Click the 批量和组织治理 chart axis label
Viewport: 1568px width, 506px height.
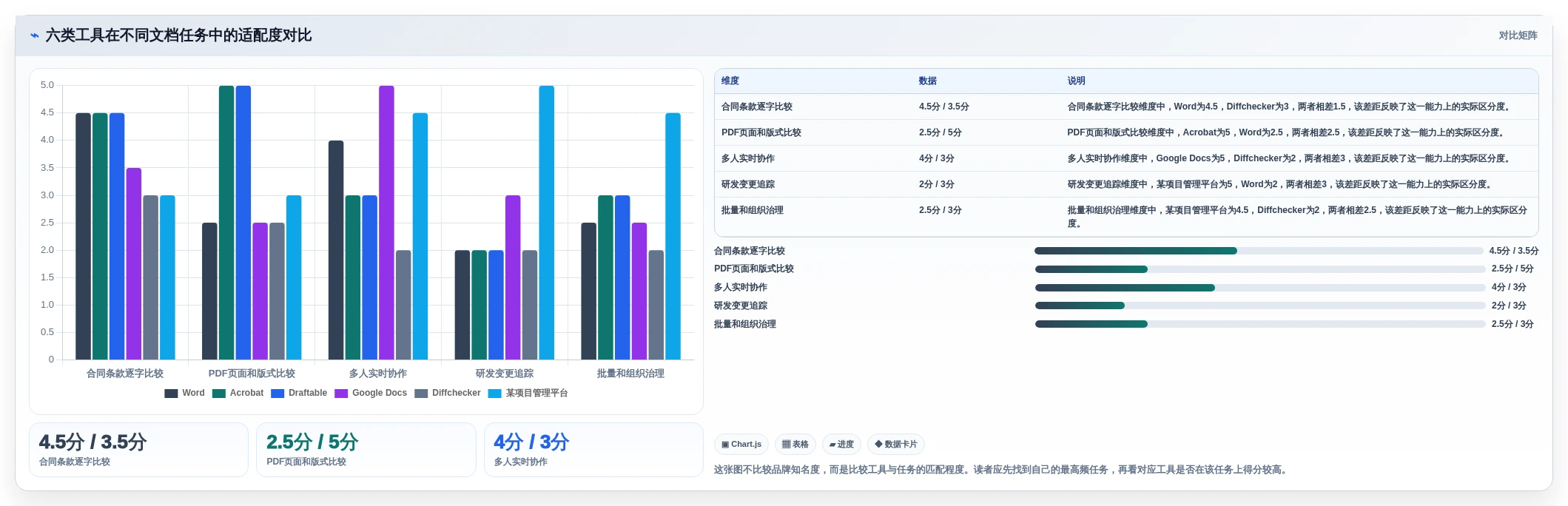pos(630,374)
